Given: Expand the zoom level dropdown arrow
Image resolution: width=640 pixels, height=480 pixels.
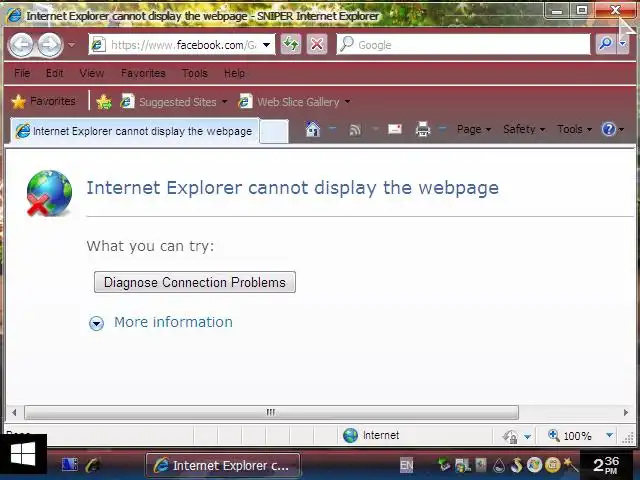Looking at the screenshot, I should (x=609, y=435).
